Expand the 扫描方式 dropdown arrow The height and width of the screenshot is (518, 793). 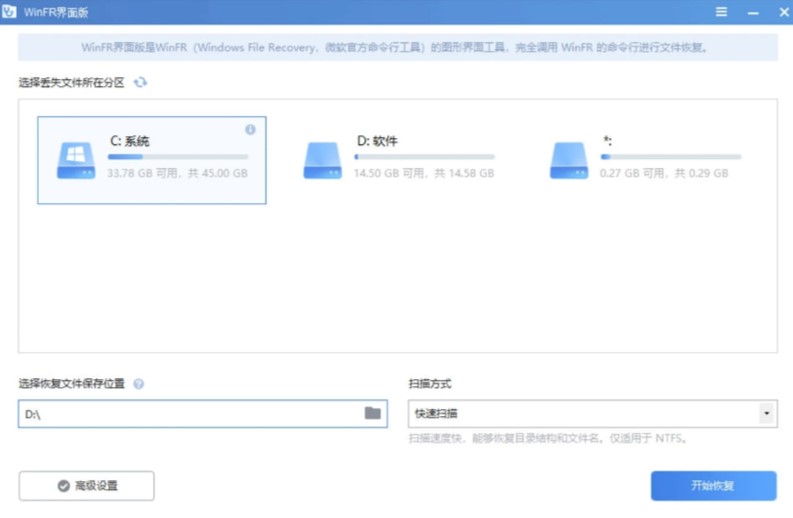point(767,414)
